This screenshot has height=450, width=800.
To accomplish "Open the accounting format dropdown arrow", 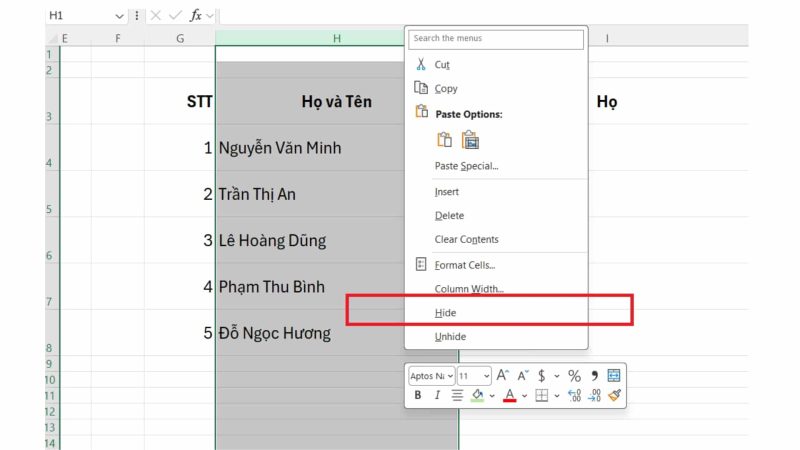I will pos(557,377).
